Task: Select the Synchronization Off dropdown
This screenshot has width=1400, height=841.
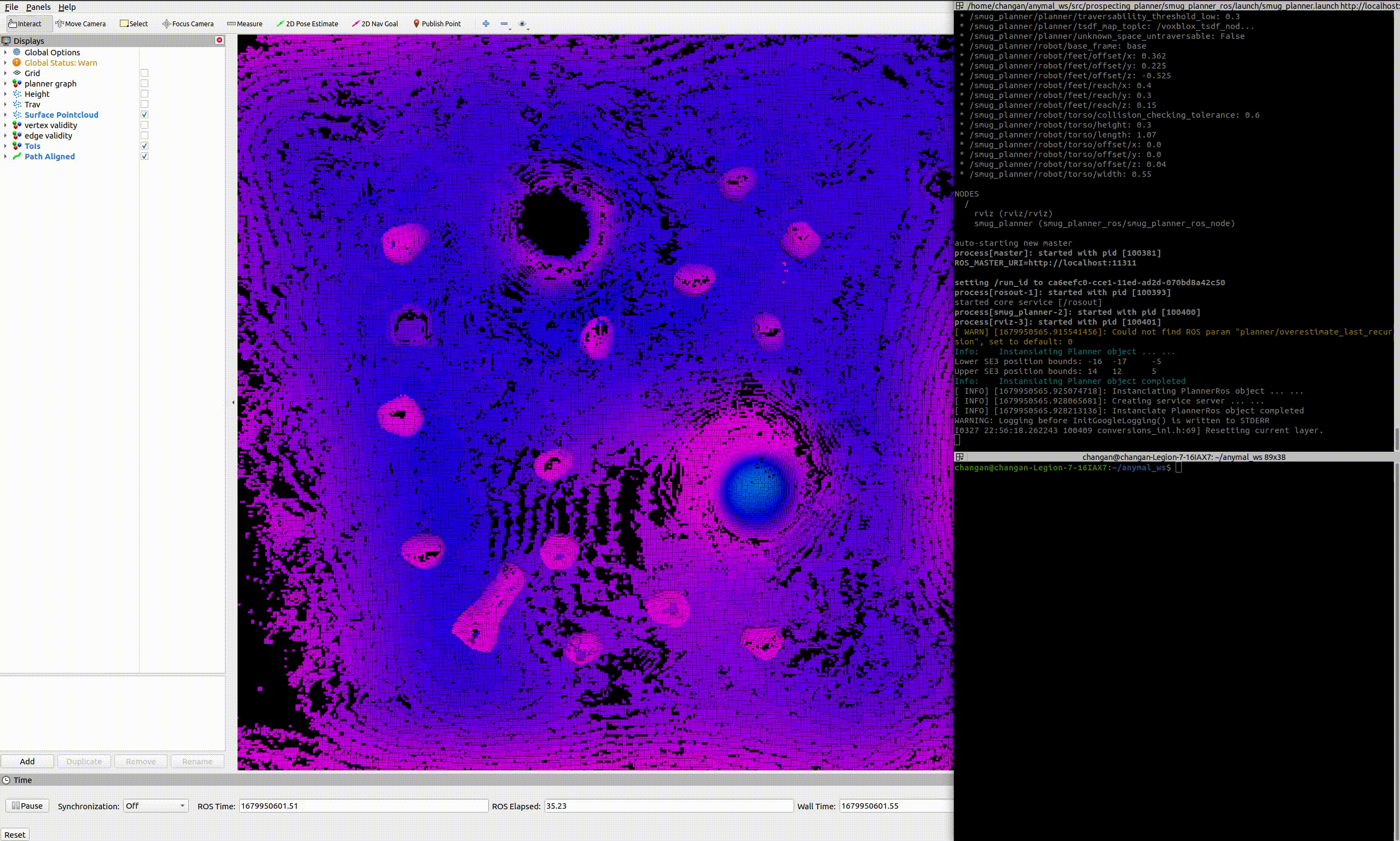Action: (x=154, y=805)
